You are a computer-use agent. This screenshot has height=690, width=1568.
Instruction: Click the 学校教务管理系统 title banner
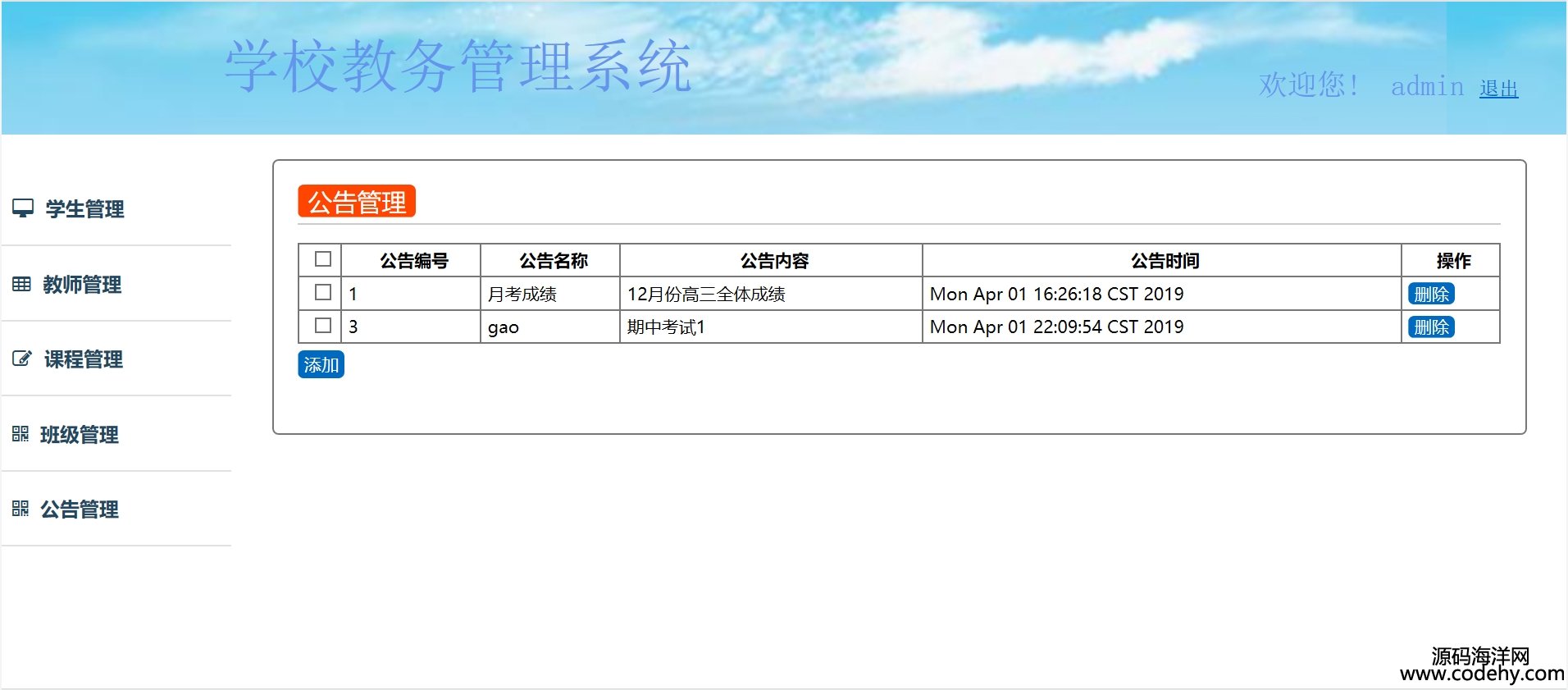(x=458, y=66)
